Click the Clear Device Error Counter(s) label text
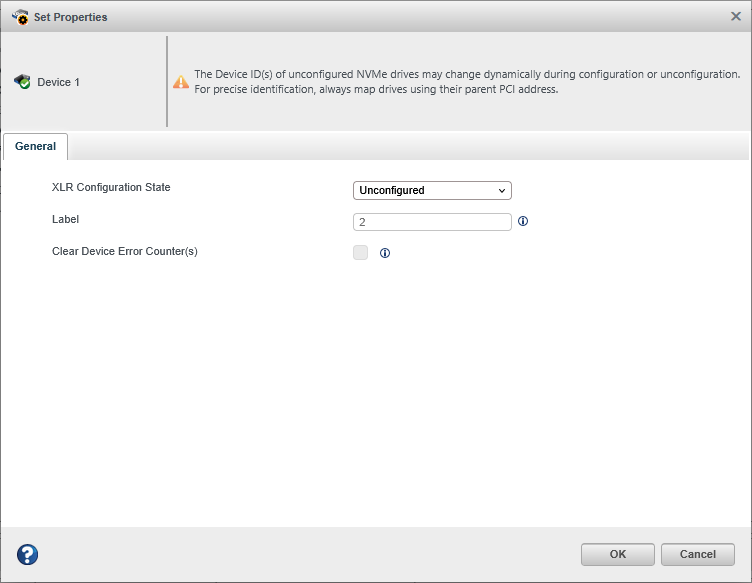The image size is (752, 583). coord(125,251)
